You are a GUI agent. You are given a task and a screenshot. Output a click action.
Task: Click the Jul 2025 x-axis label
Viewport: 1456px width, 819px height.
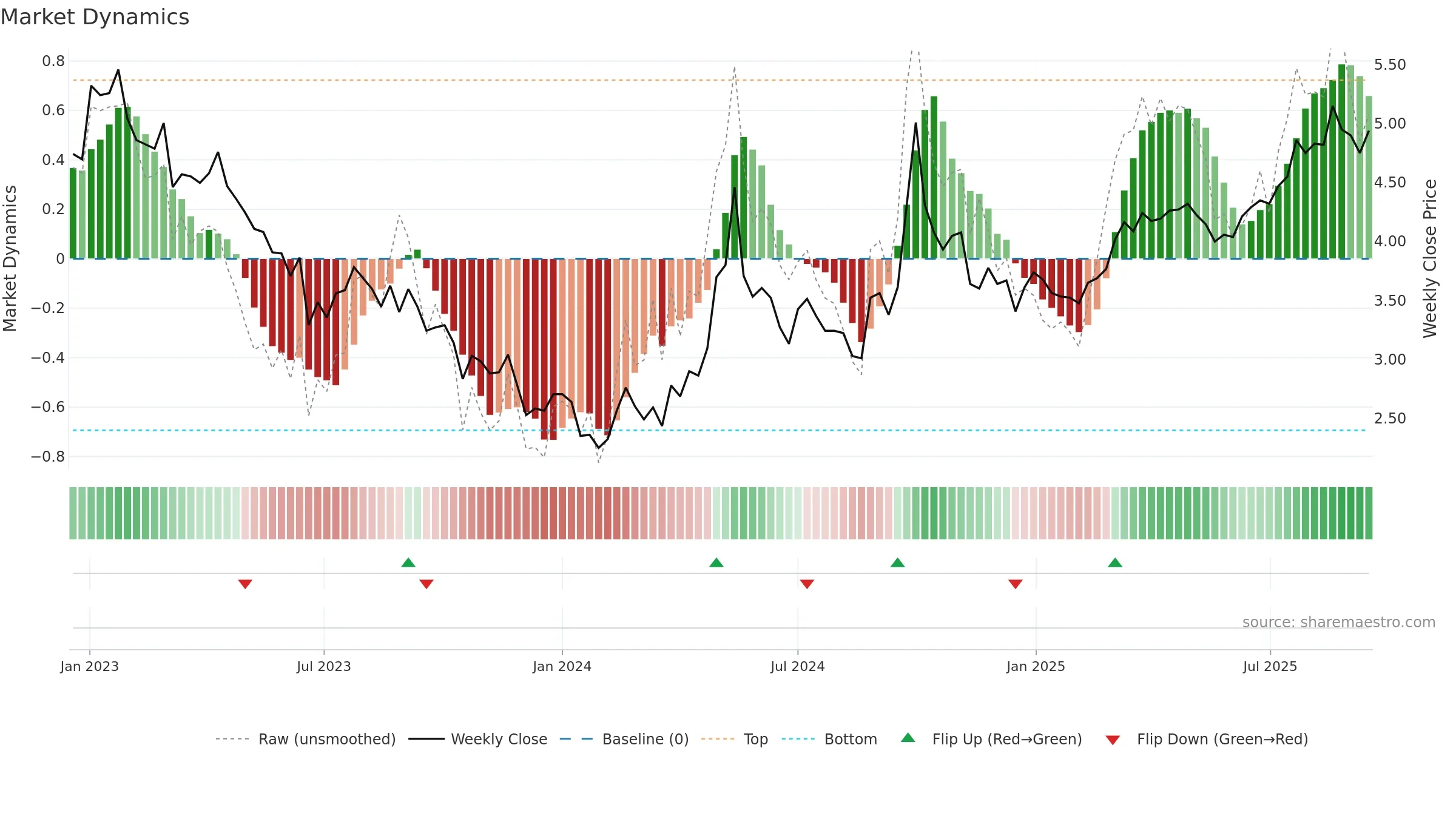click(1270, 666)
